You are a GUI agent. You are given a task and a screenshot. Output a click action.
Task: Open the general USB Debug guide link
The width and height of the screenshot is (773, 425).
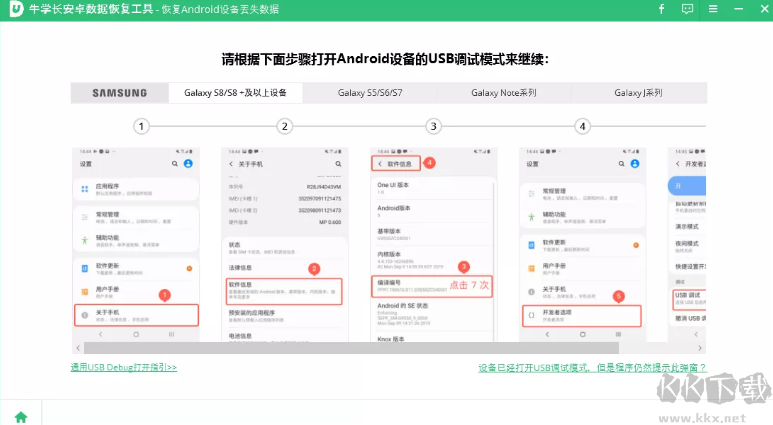pyautogui.click(x=123, y=367)
